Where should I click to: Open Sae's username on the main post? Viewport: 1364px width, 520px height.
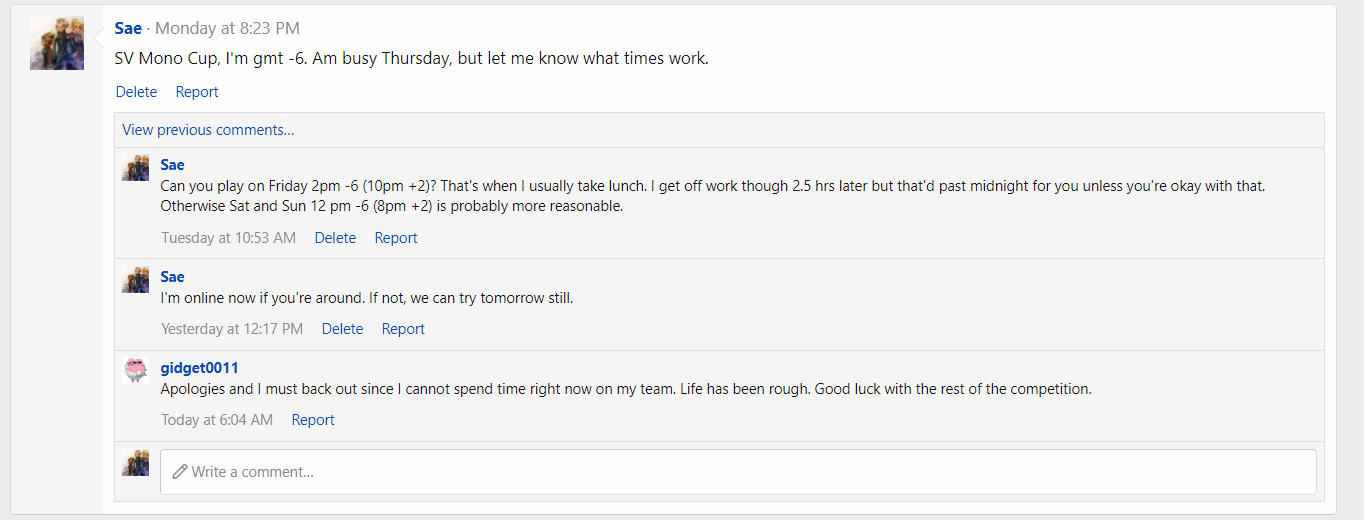tap(128, 28)
